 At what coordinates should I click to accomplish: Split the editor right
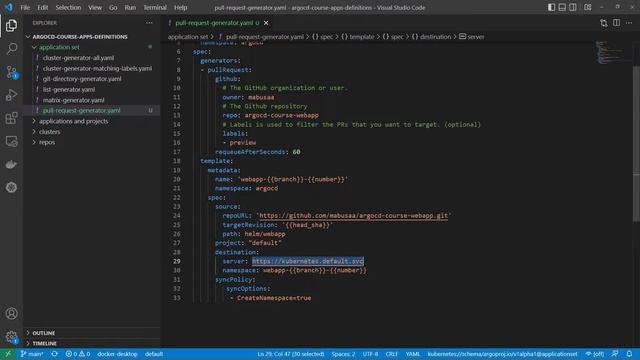click(x=616, y=23)
